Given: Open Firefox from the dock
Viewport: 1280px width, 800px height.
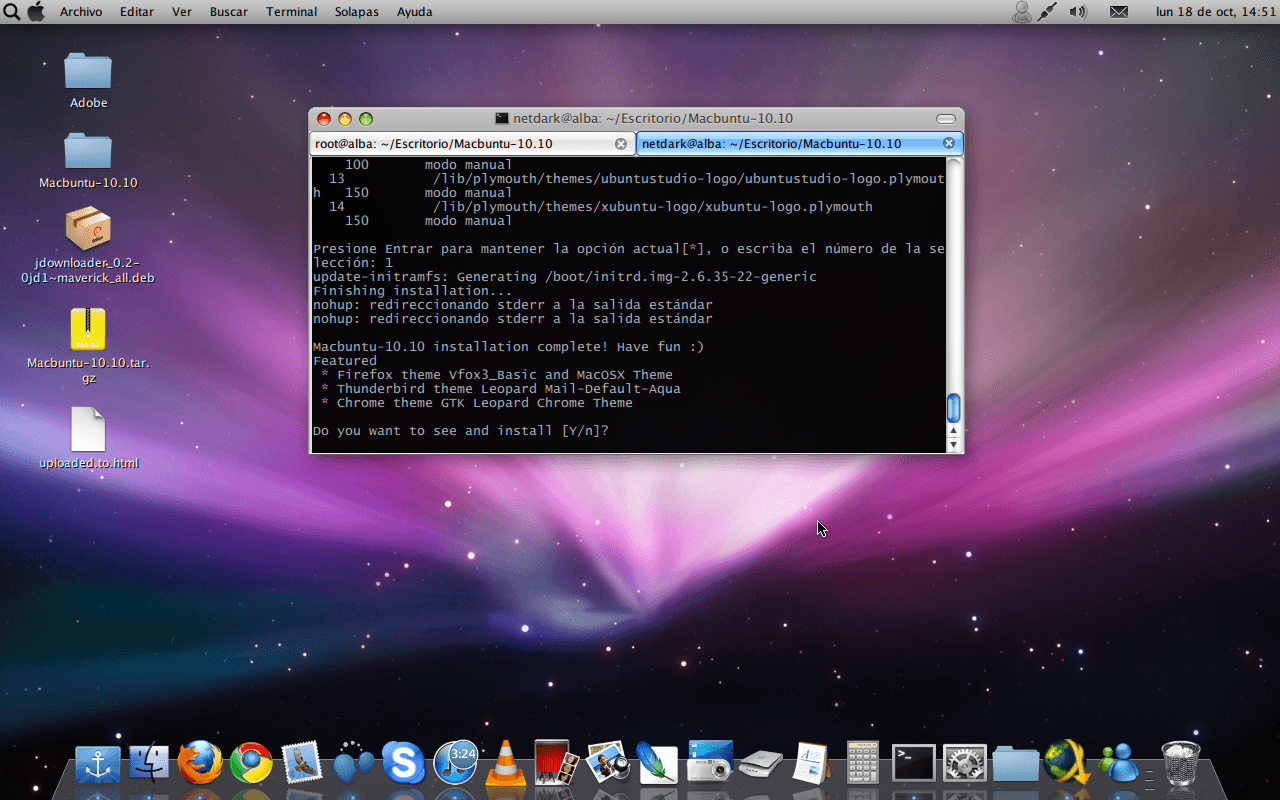Looking at the screenshot, I should click(200, 763).
